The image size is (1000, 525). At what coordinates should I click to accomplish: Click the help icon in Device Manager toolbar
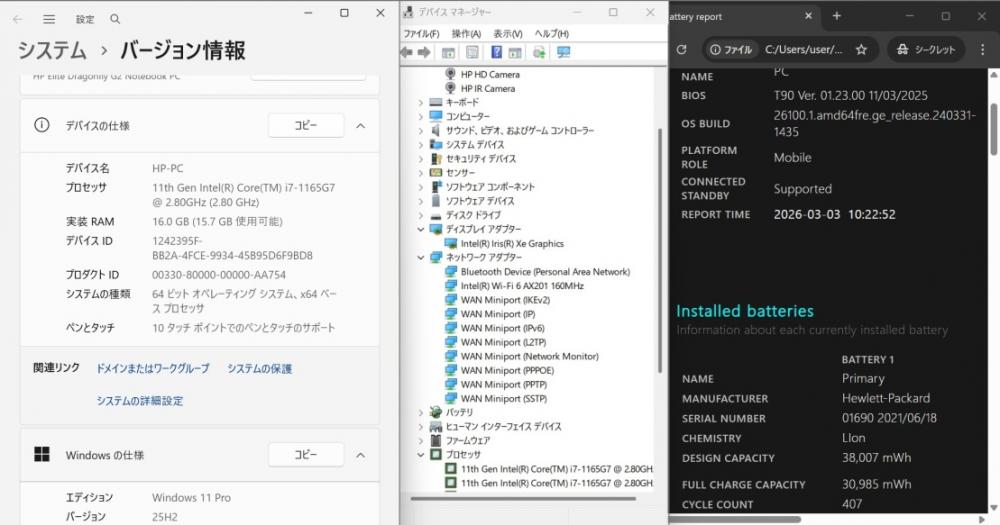(x=496, y=52)
